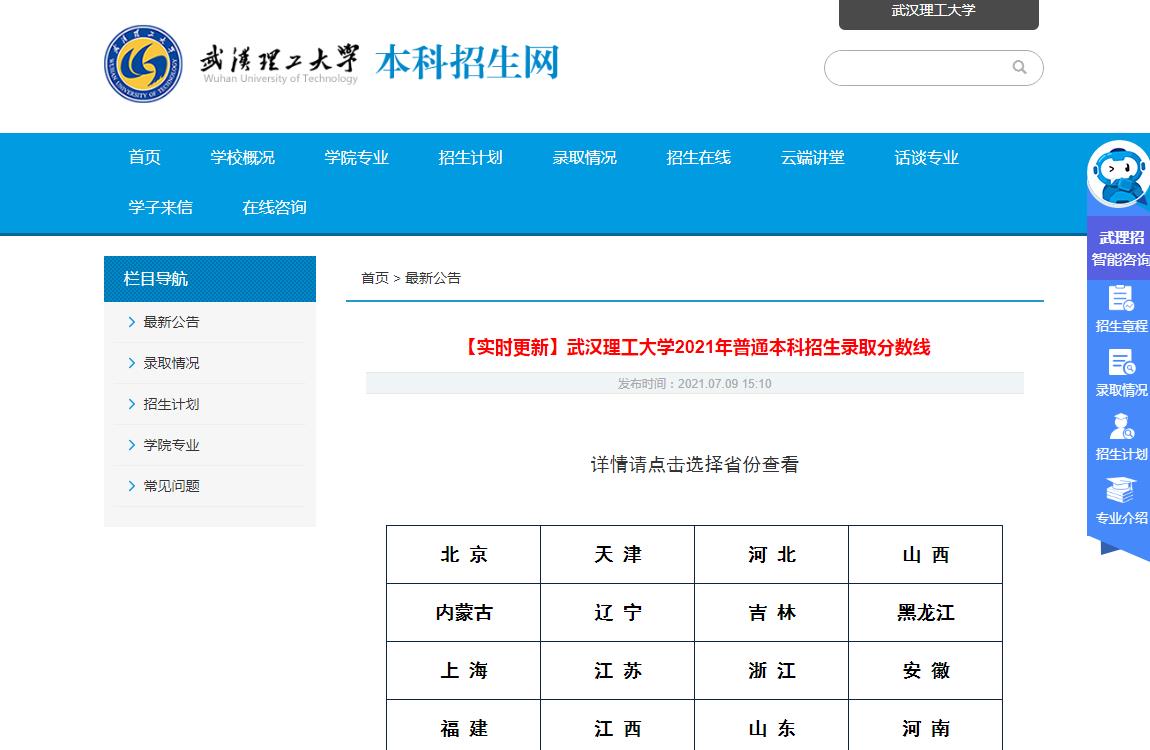Select 学院专业 in the left column menu

pyautogui.click(x=171, y=445)
